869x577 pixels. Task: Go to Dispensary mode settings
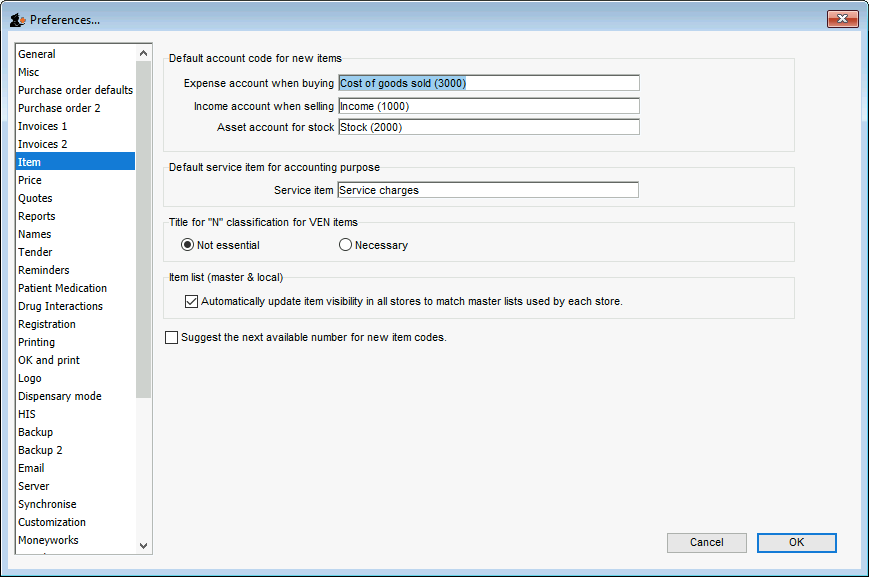60,396
